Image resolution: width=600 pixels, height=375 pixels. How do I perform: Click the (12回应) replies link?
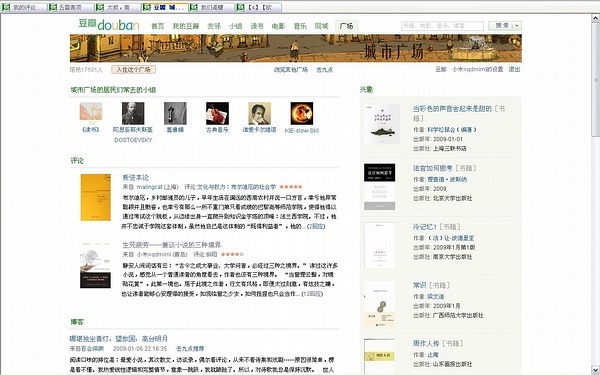click(x=313, y=294)
